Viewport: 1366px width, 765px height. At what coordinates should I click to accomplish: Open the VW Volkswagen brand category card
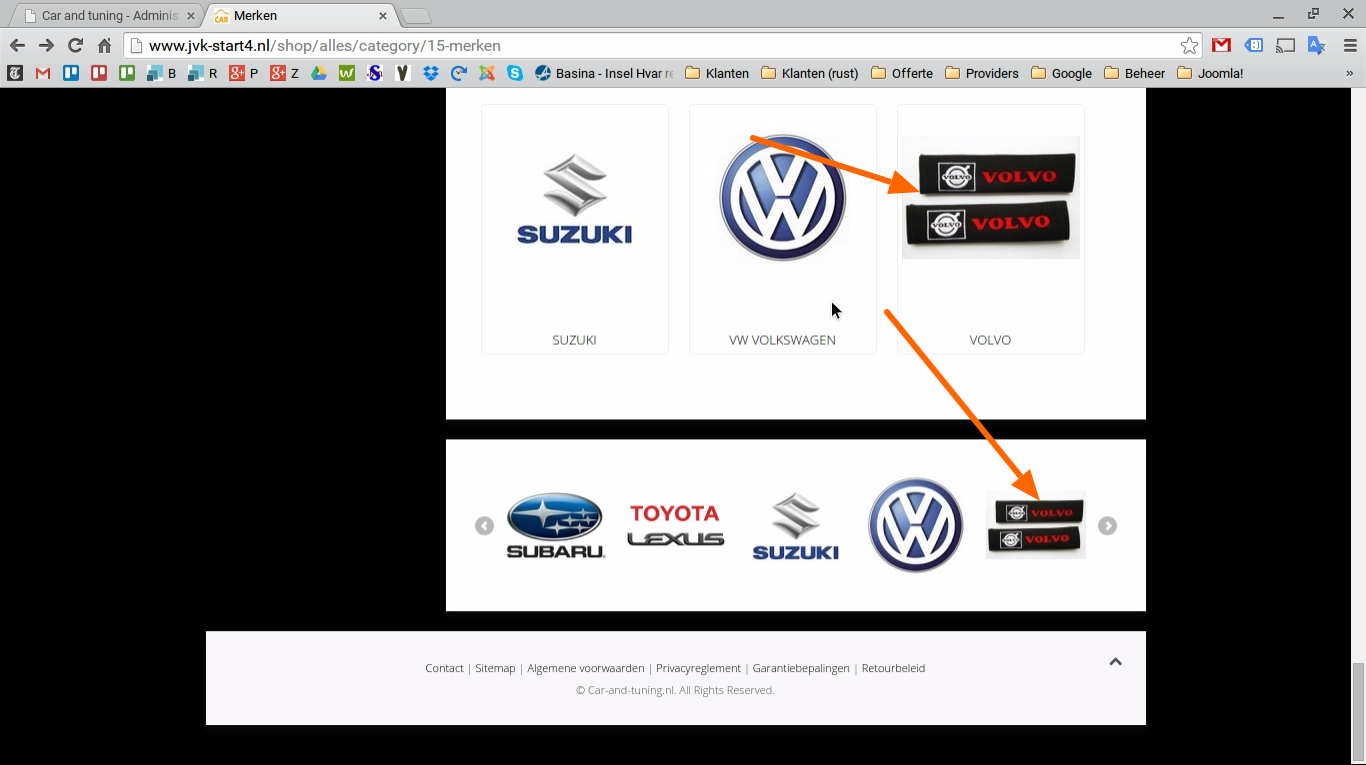click(783, 229)
